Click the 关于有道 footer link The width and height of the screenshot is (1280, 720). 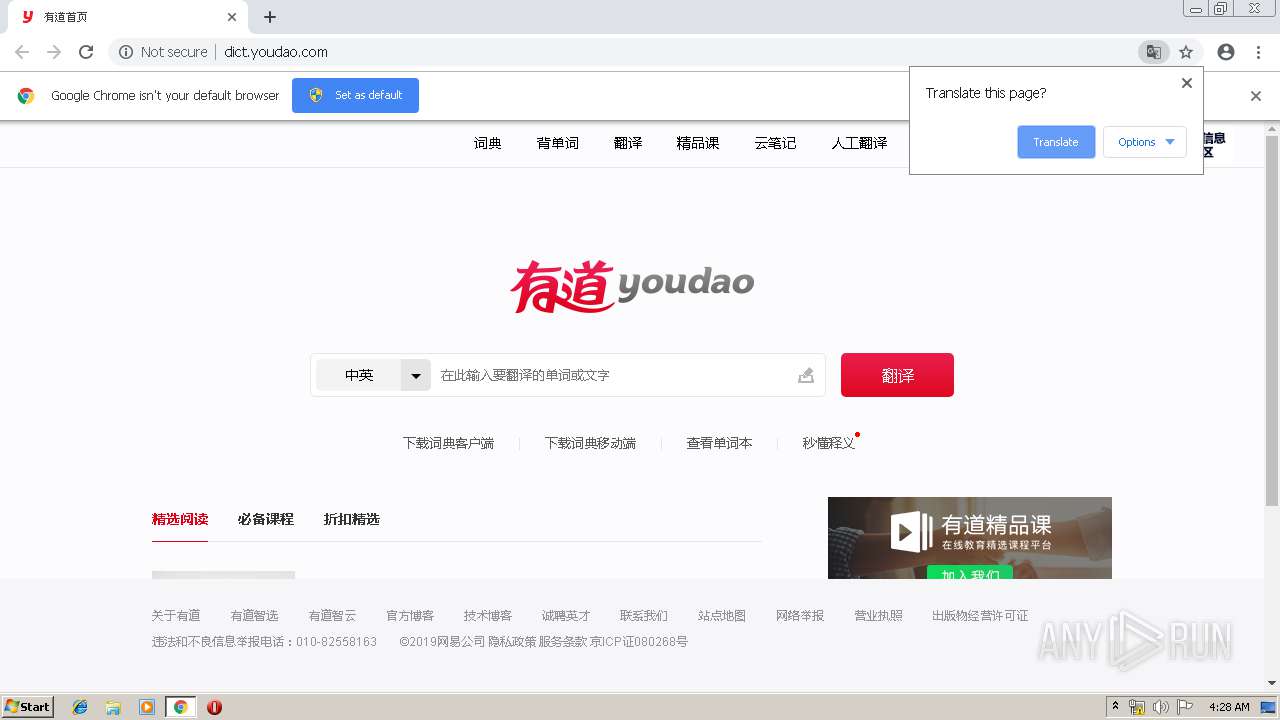(176, 615)
